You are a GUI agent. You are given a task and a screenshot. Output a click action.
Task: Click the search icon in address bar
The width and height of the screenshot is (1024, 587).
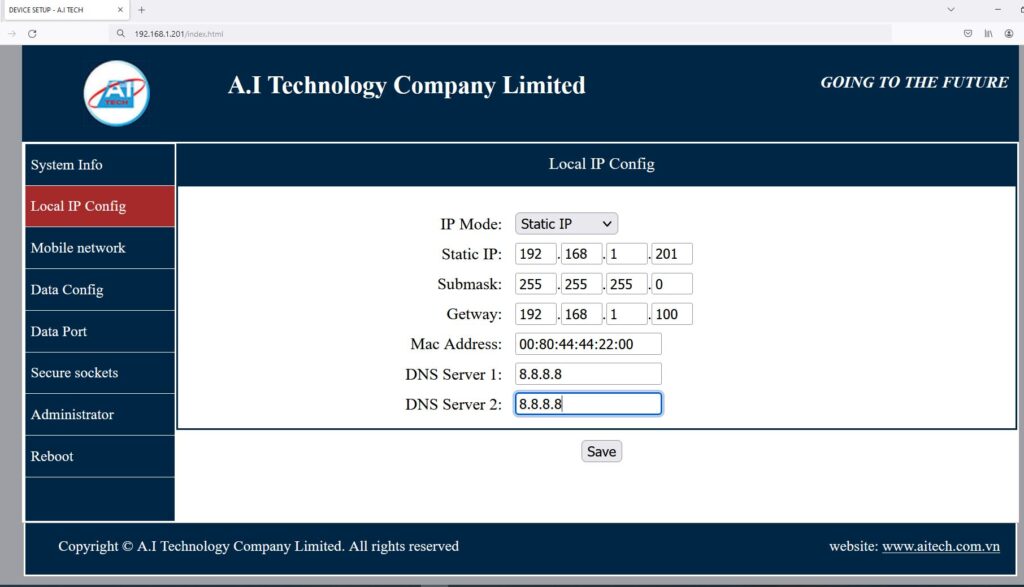pos(121,33)
